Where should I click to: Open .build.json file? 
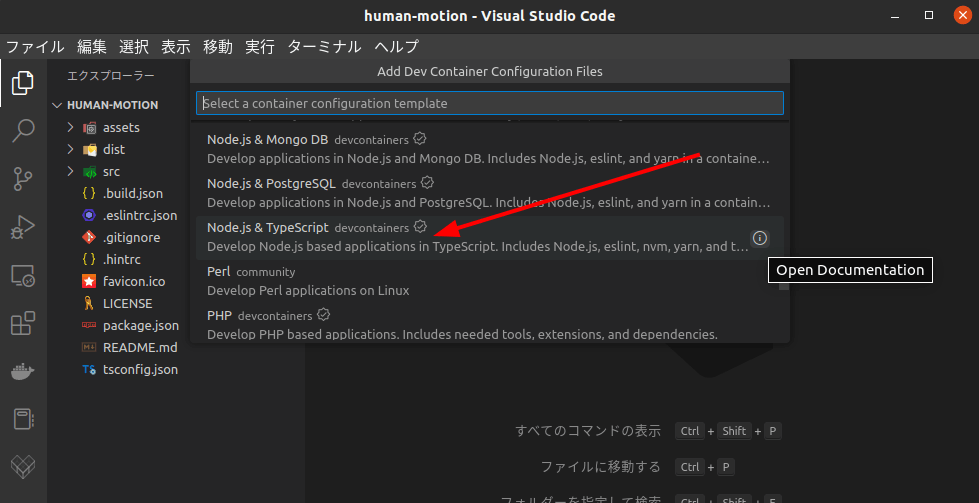click(132, 193)
